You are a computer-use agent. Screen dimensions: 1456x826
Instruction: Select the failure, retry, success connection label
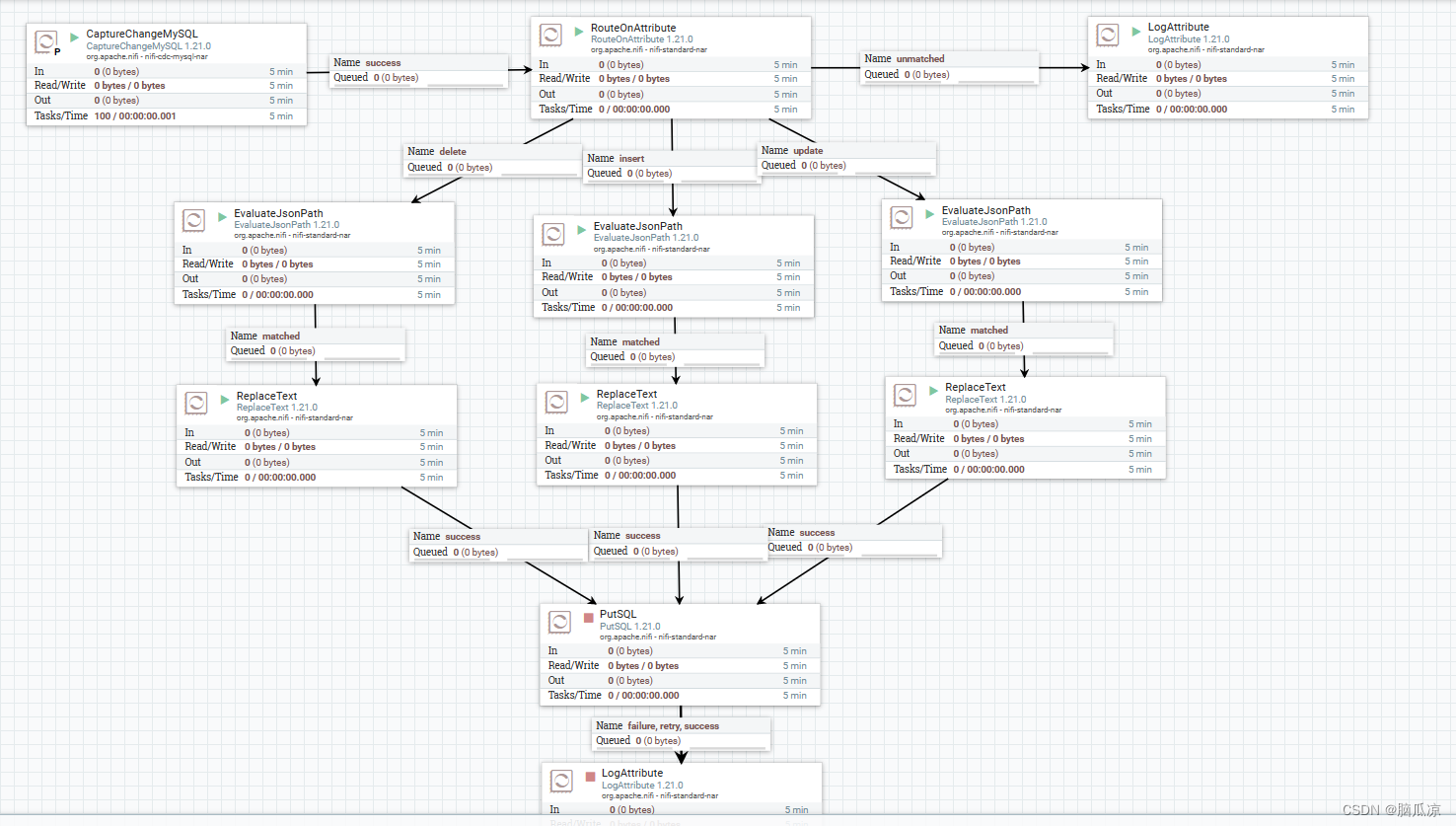[682, 733]
